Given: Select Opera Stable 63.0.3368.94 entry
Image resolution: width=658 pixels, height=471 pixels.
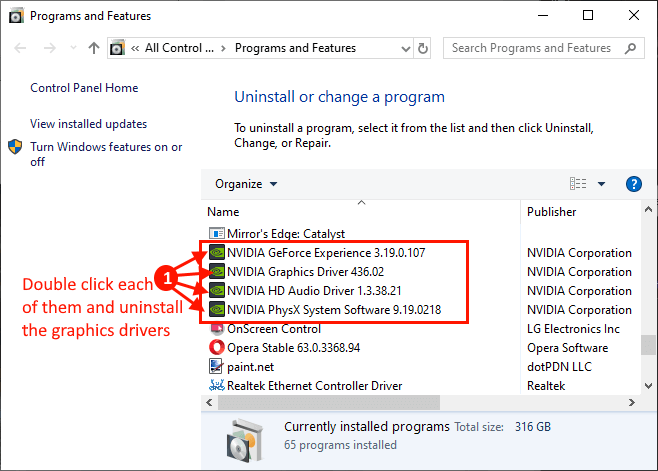Looking at the screenshot, I should coord(293,348).
